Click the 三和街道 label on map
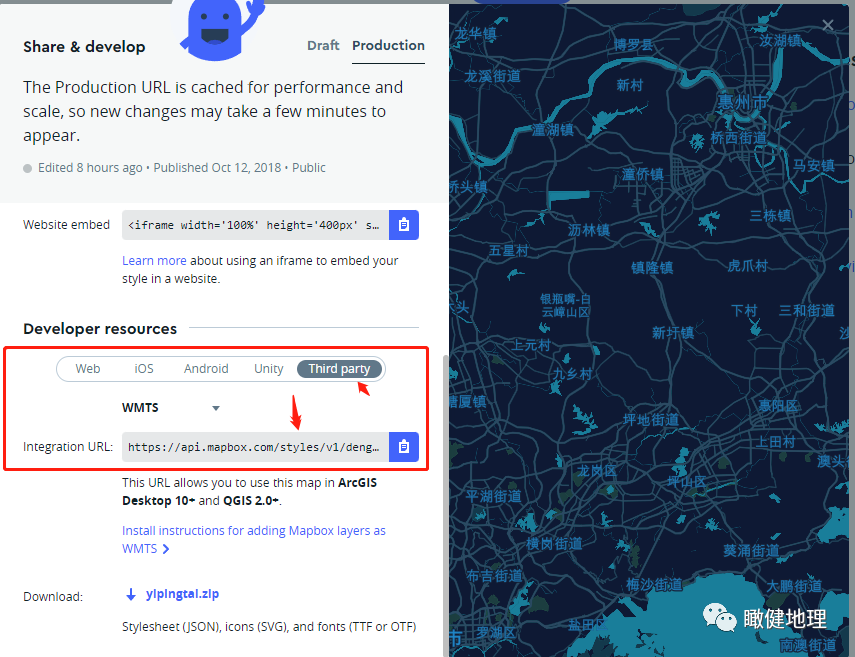Image resolution: width=855 pixels, height=657 pixels. point(807,310)
